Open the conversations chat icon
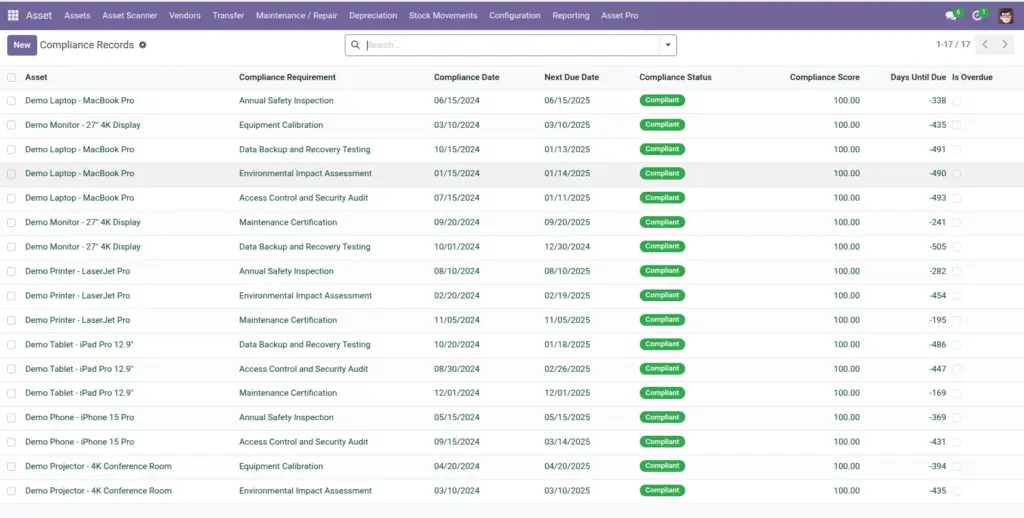 pos(951,15)
